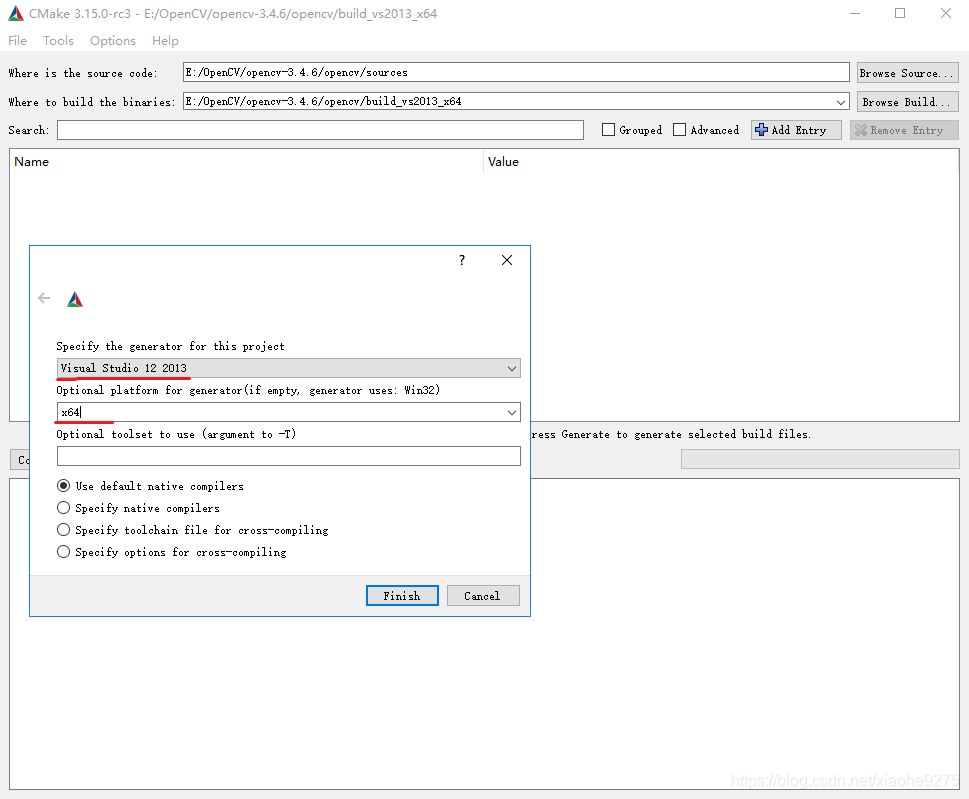Screen dimensions: 969x799
Task: Close the CMake main window
Action: tap(946, 13)
